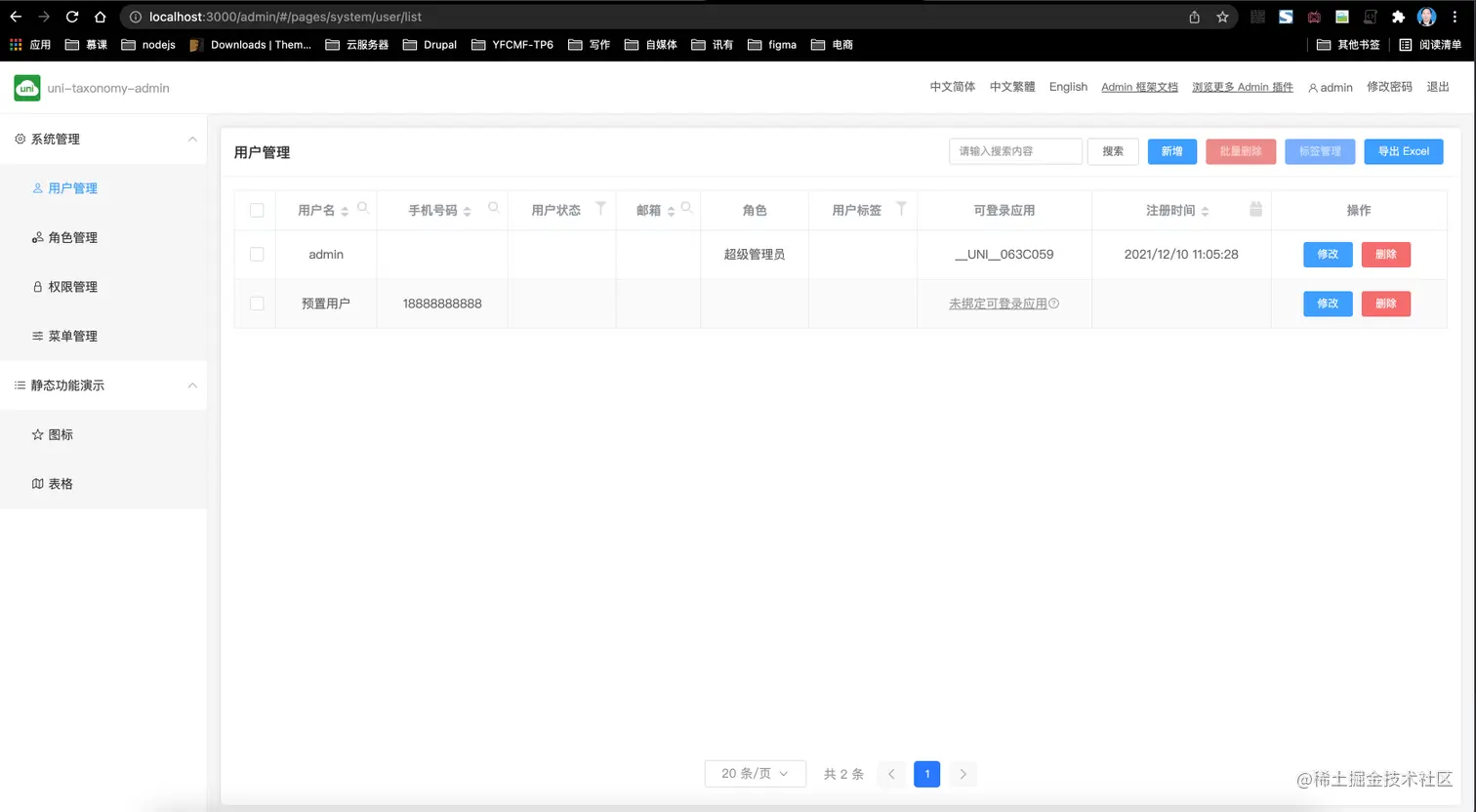Open the phone number column search icon

pyautogui.click(x=493, y=207)
